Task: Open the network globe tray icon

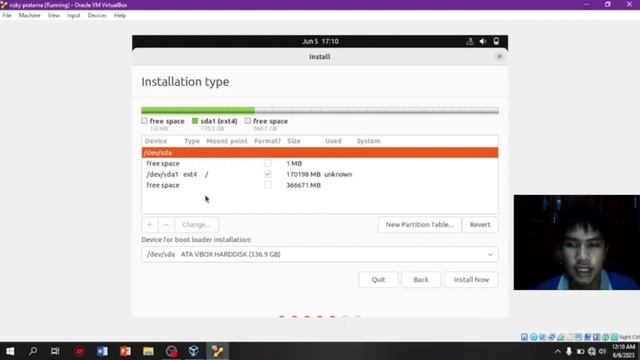Action: tap(591, 351)
